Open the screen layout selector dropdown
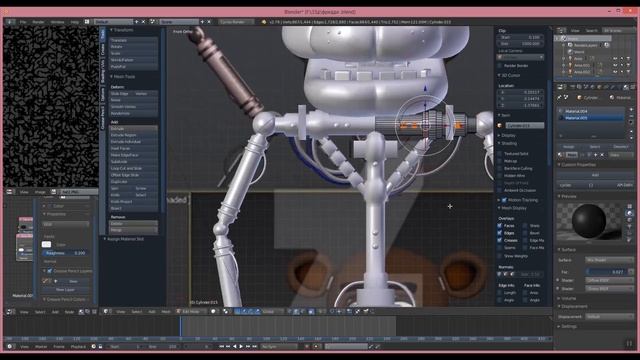The width and height of the screenshot is (640, 360). [113, 22]
